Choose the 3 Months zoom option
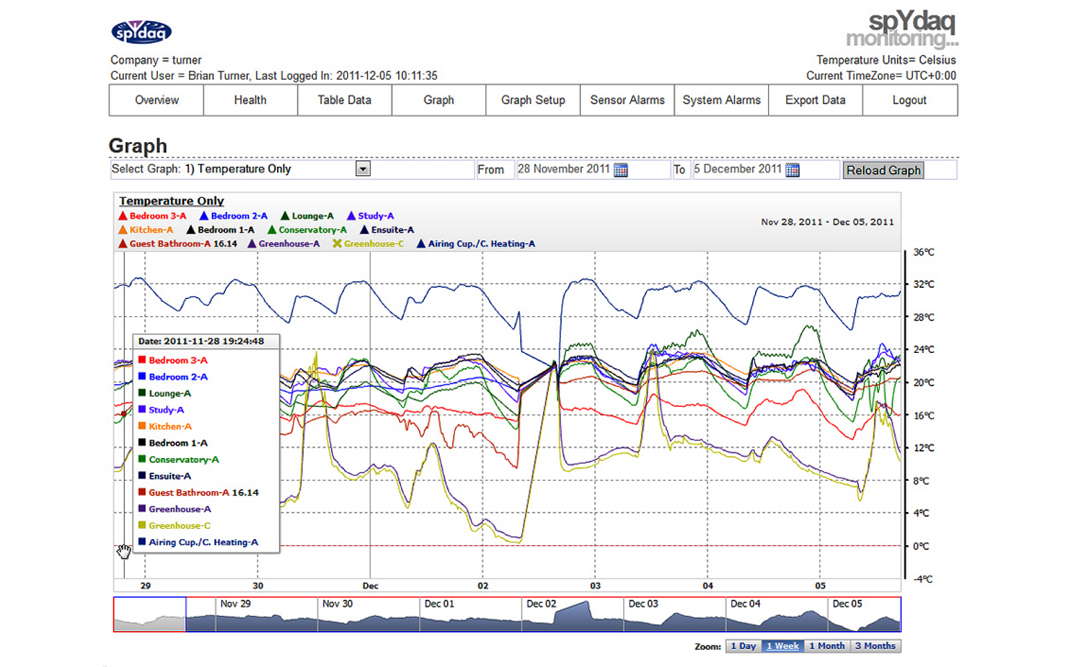 pos(875,646)
